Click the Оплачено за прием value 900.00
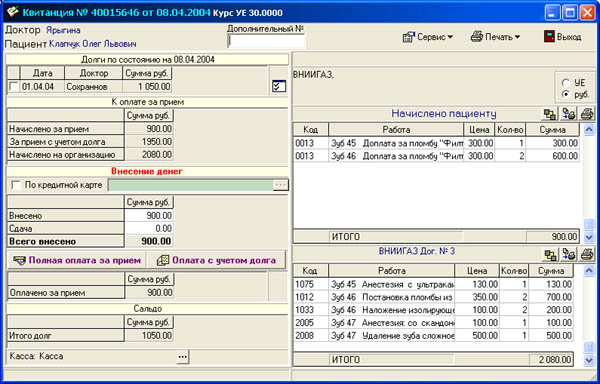 (x=149, y=293)
